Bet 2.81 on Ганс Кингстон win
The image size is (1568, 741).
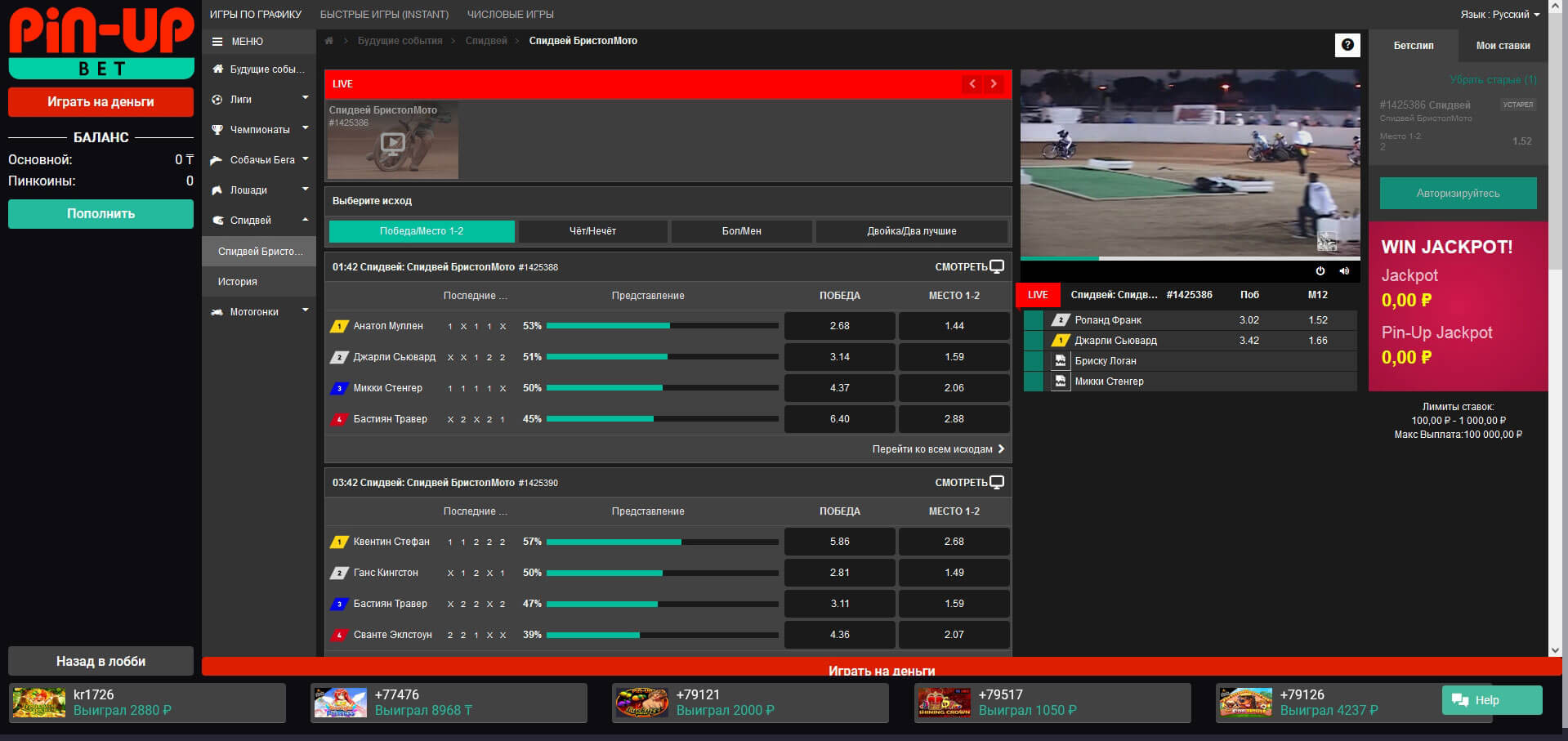point(839,573)
